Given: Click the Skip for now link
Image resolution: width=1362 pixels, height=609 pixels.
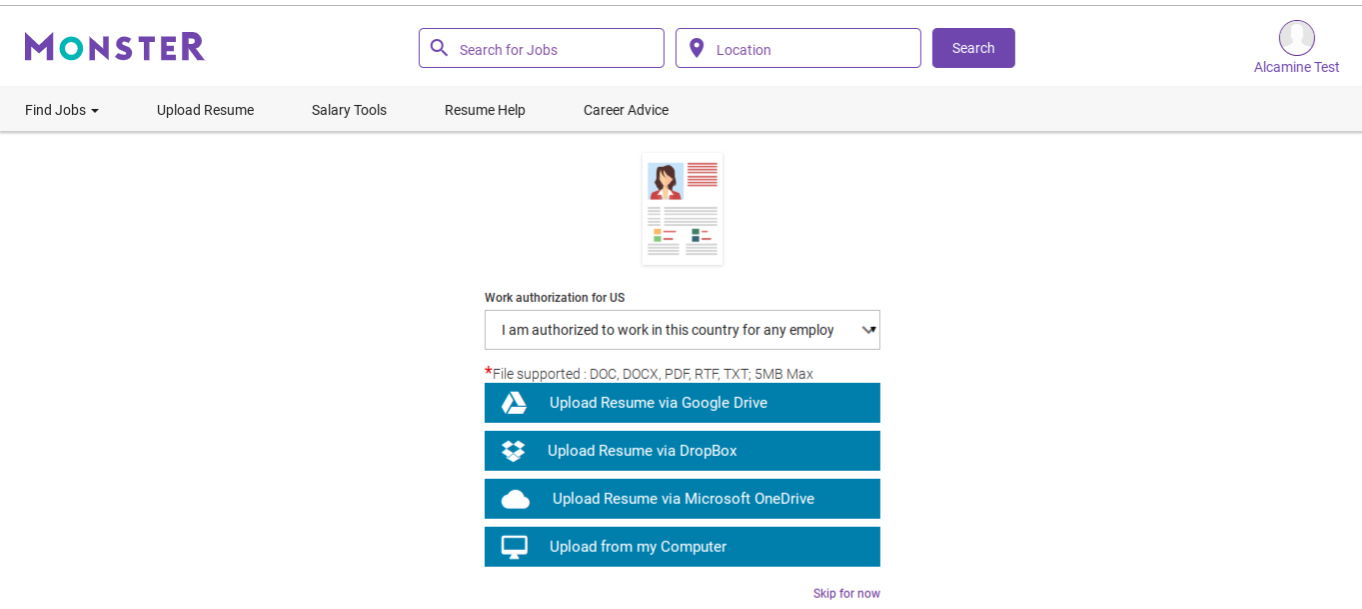Looking at the screenshot, I should pyautogui.click(x=846, y=593).
